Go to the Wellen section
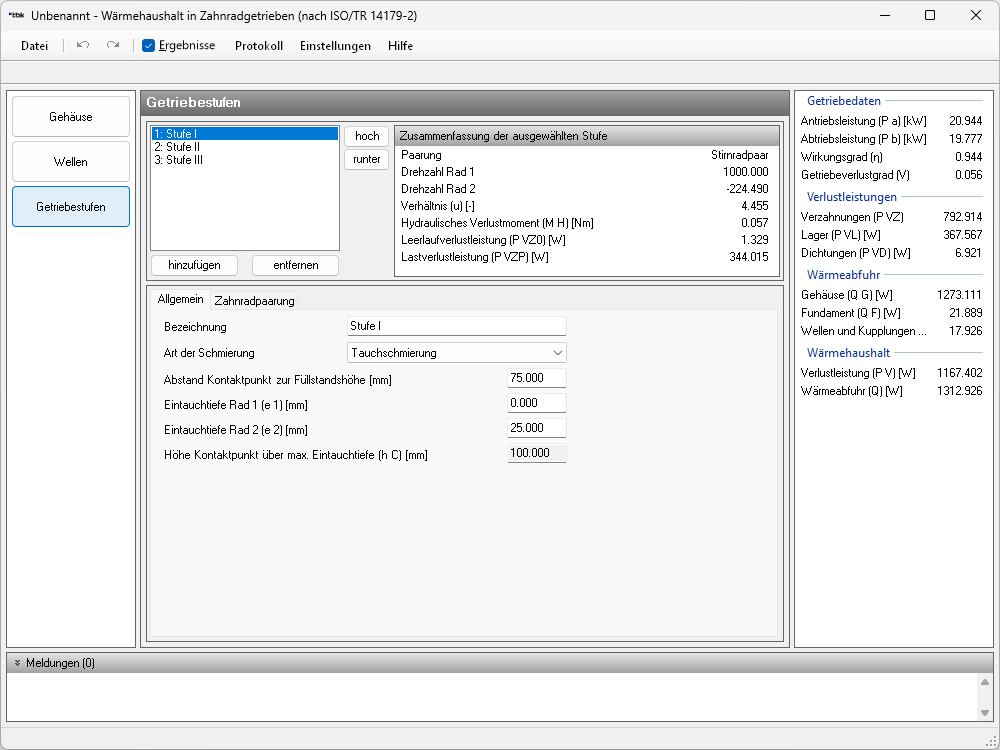The width and height of the screenshot is (1000, 750). tap(71, 162)
